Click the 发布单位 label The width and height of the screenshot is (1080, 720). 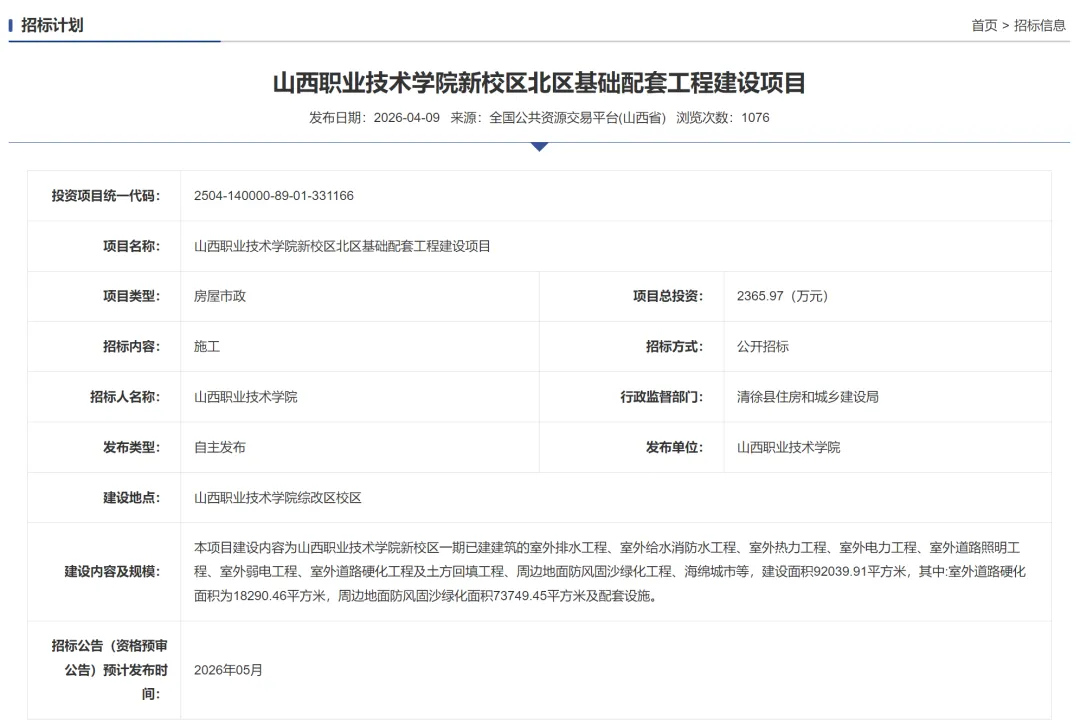674,447
